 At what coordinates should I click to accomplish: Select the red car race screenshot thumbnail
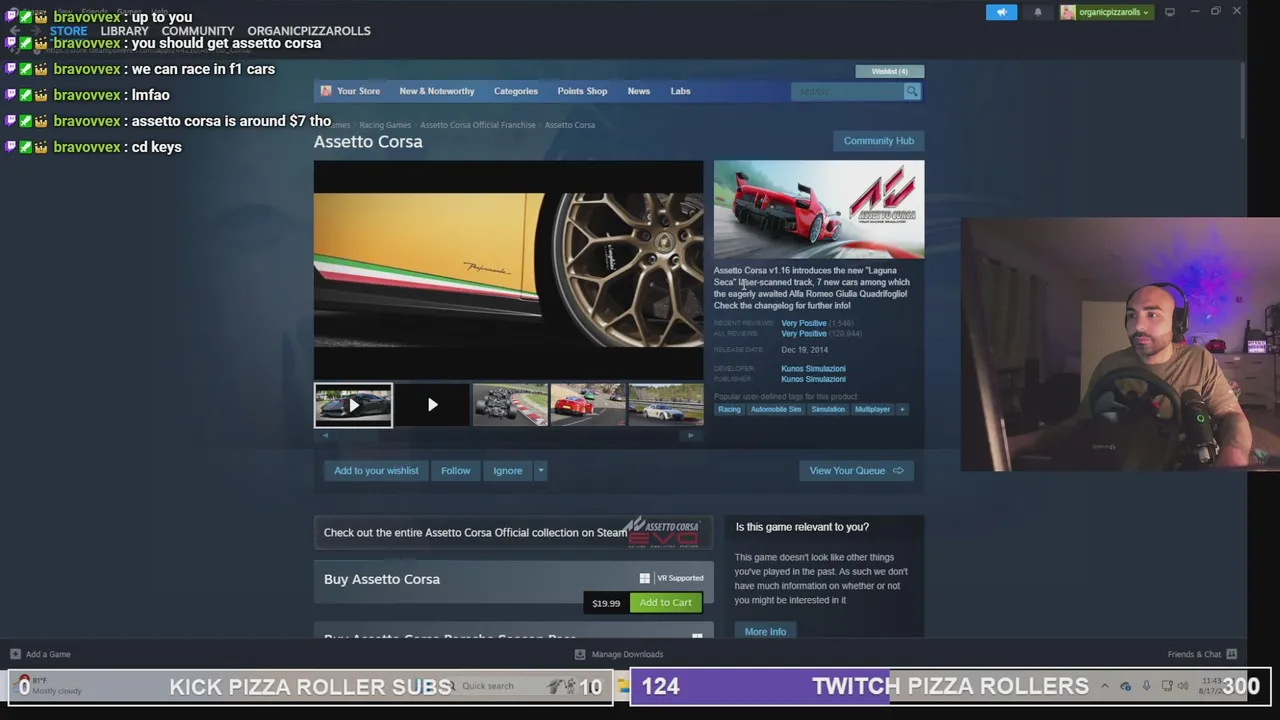pyautogui.click(x=588, y=405)
